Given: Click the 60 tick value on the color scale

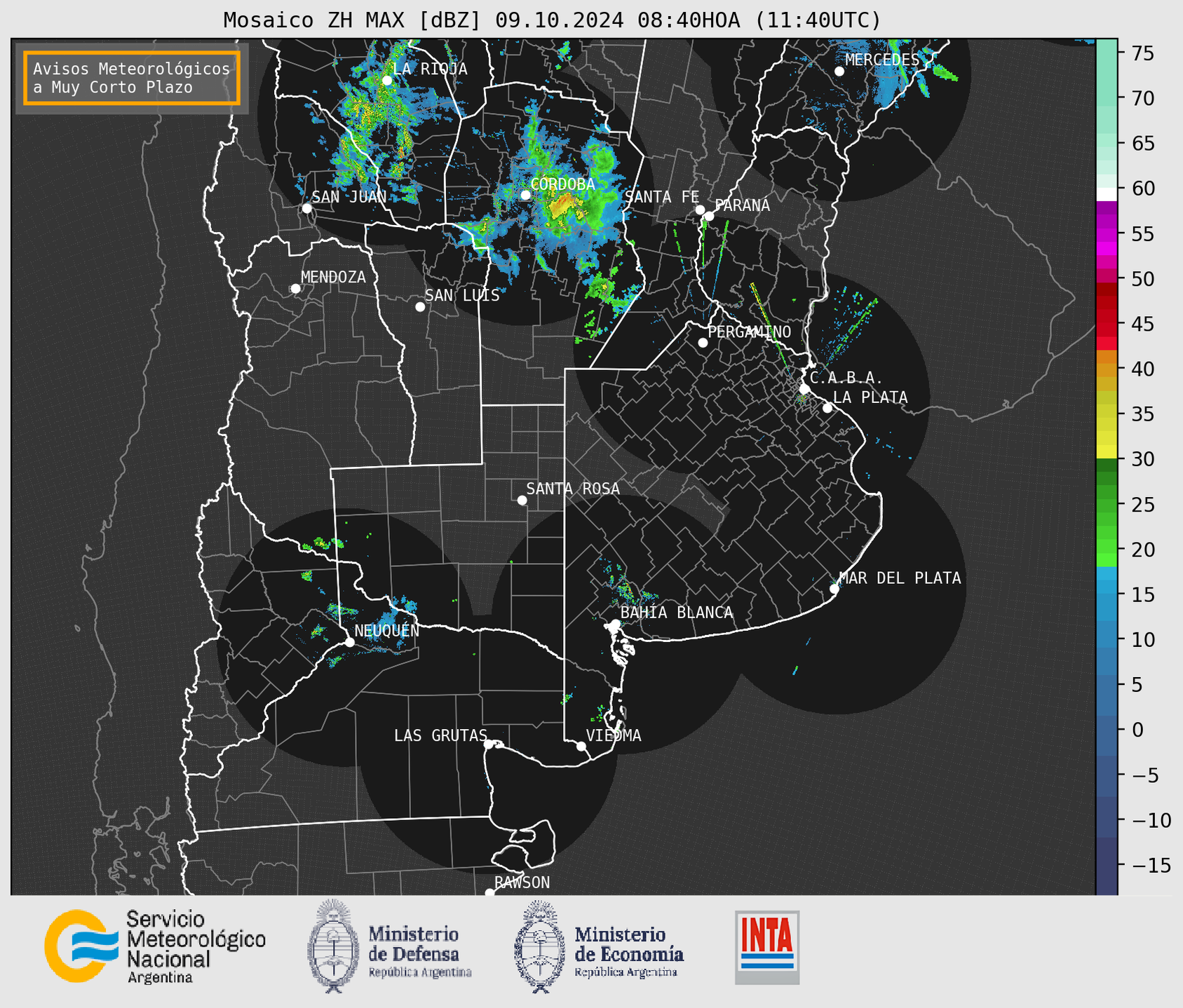Looking at the screenshot, I should click(1143, 189).
